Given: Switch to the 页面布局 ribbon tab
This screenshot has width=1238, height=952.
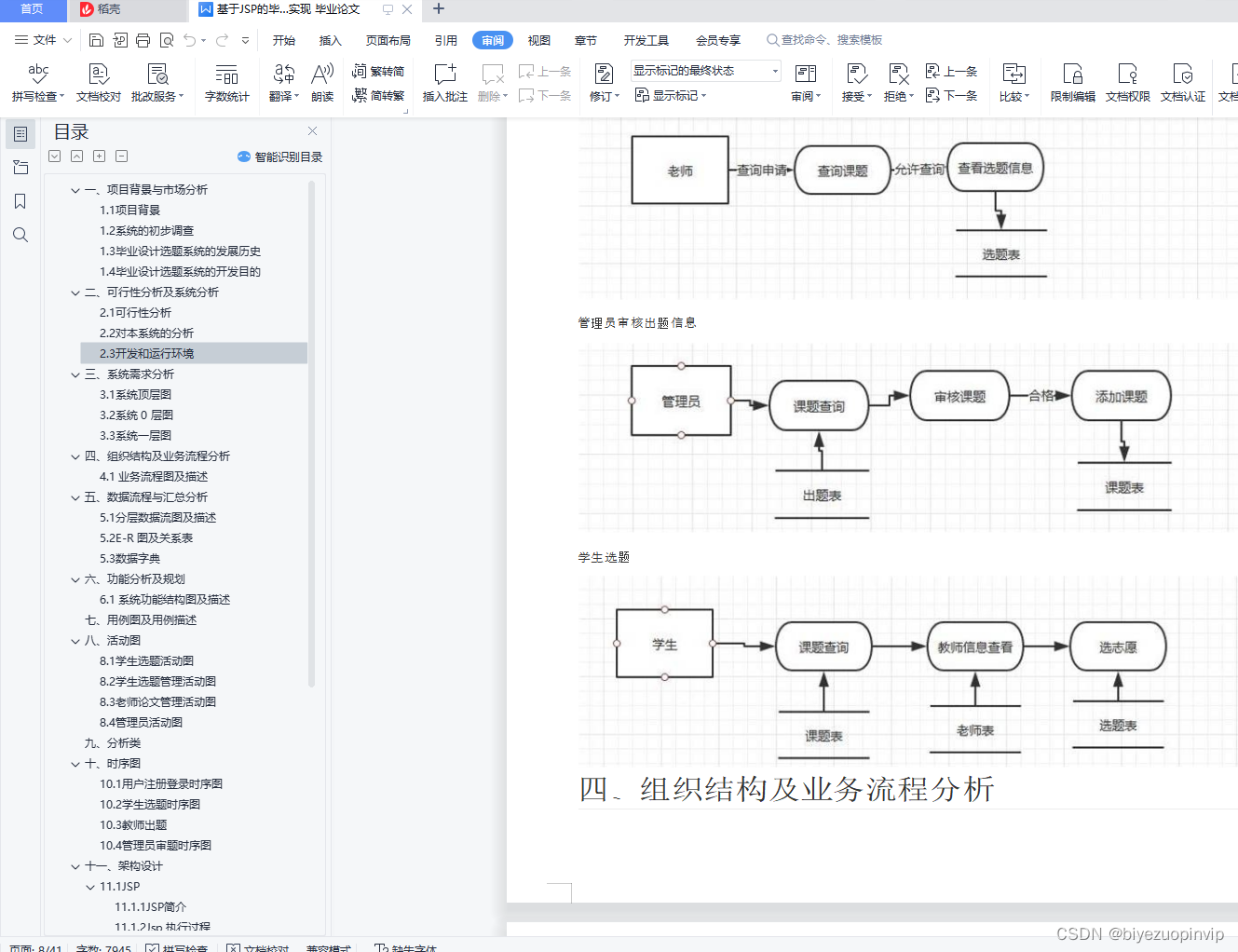Looking at the screenshot, I should click(388, 40).
